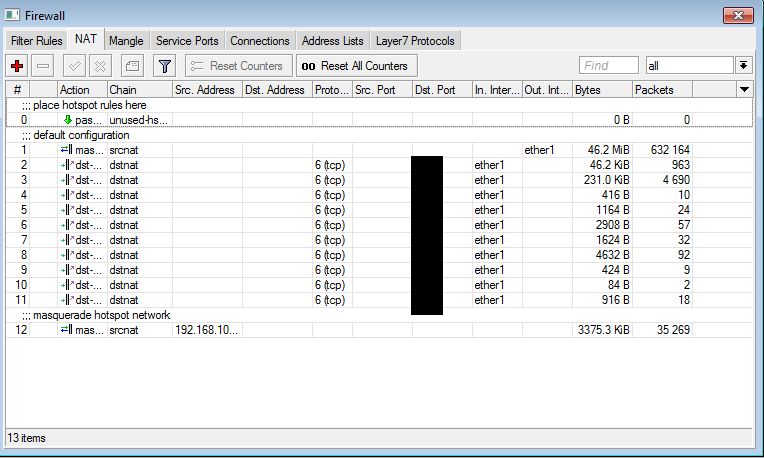Open the Connections tab
The image size is (764, 458).
point(260,41)
